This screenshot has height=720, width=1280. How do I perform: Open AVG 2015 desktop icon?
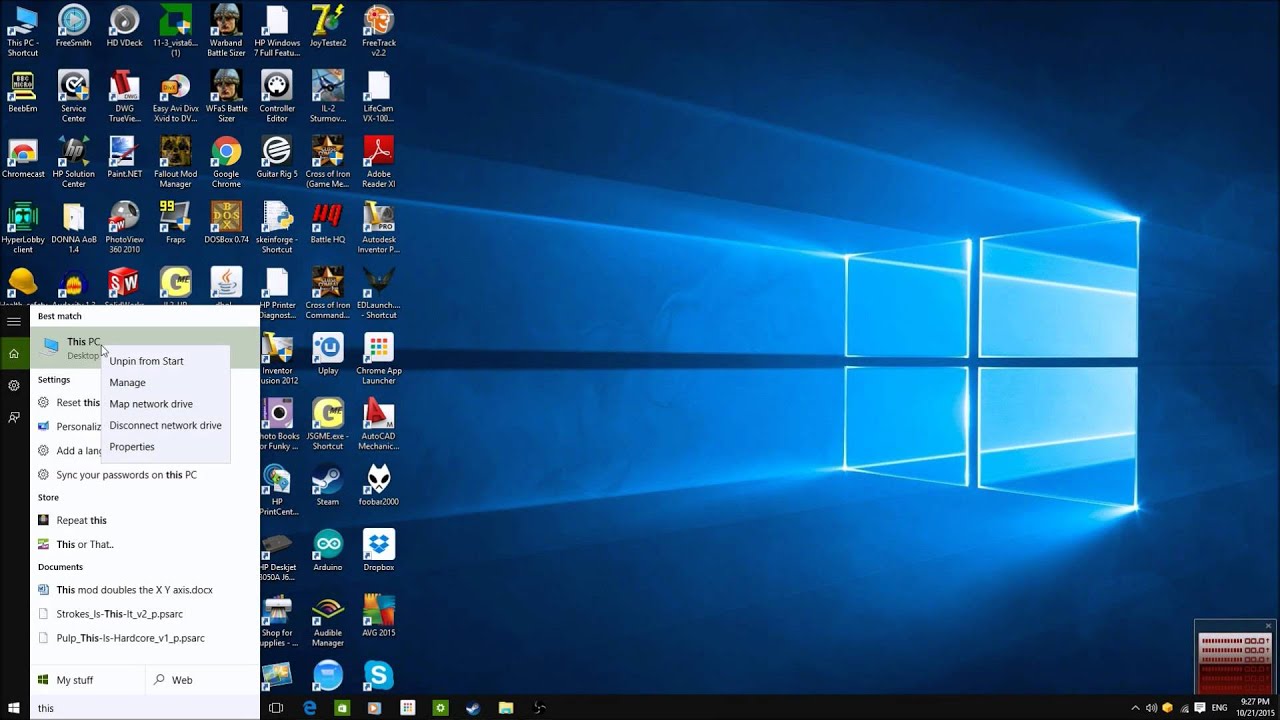pos(379,616)
